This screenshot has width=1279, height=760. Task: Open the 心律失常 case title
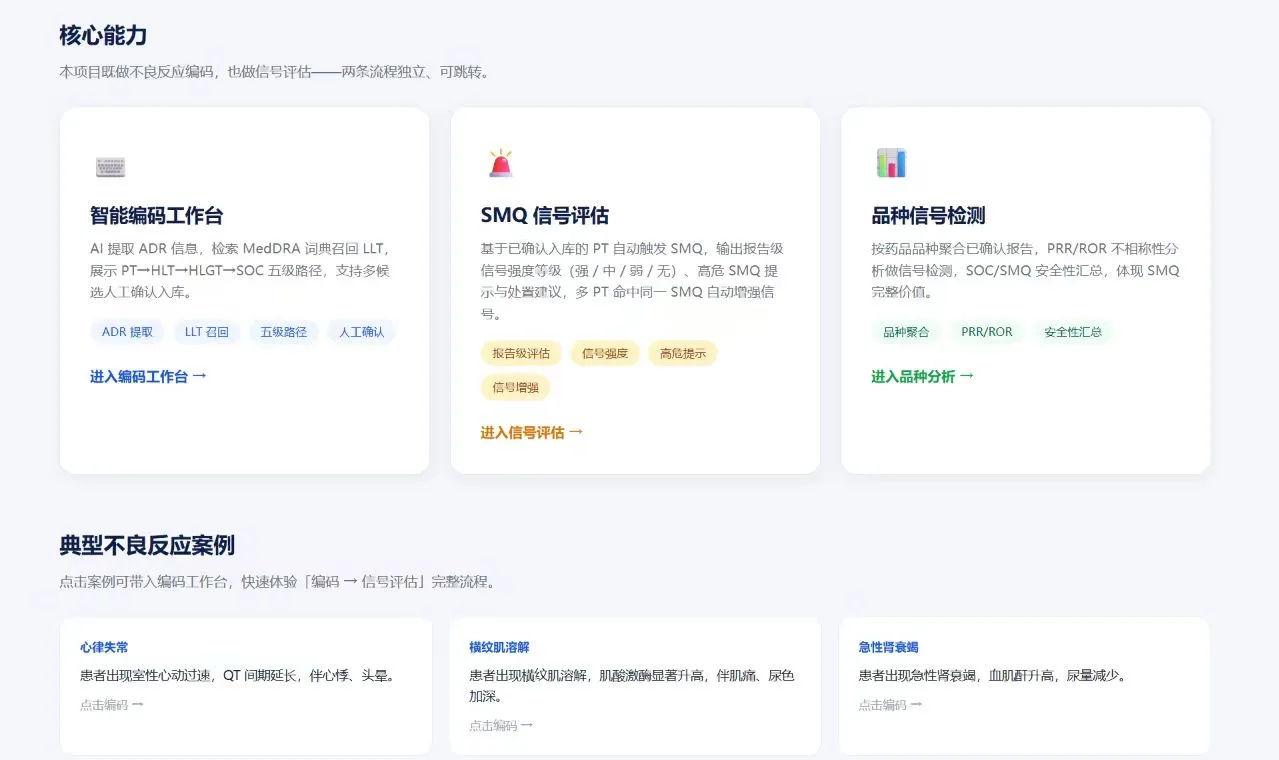pyautogui.click(x=104, y=647)
